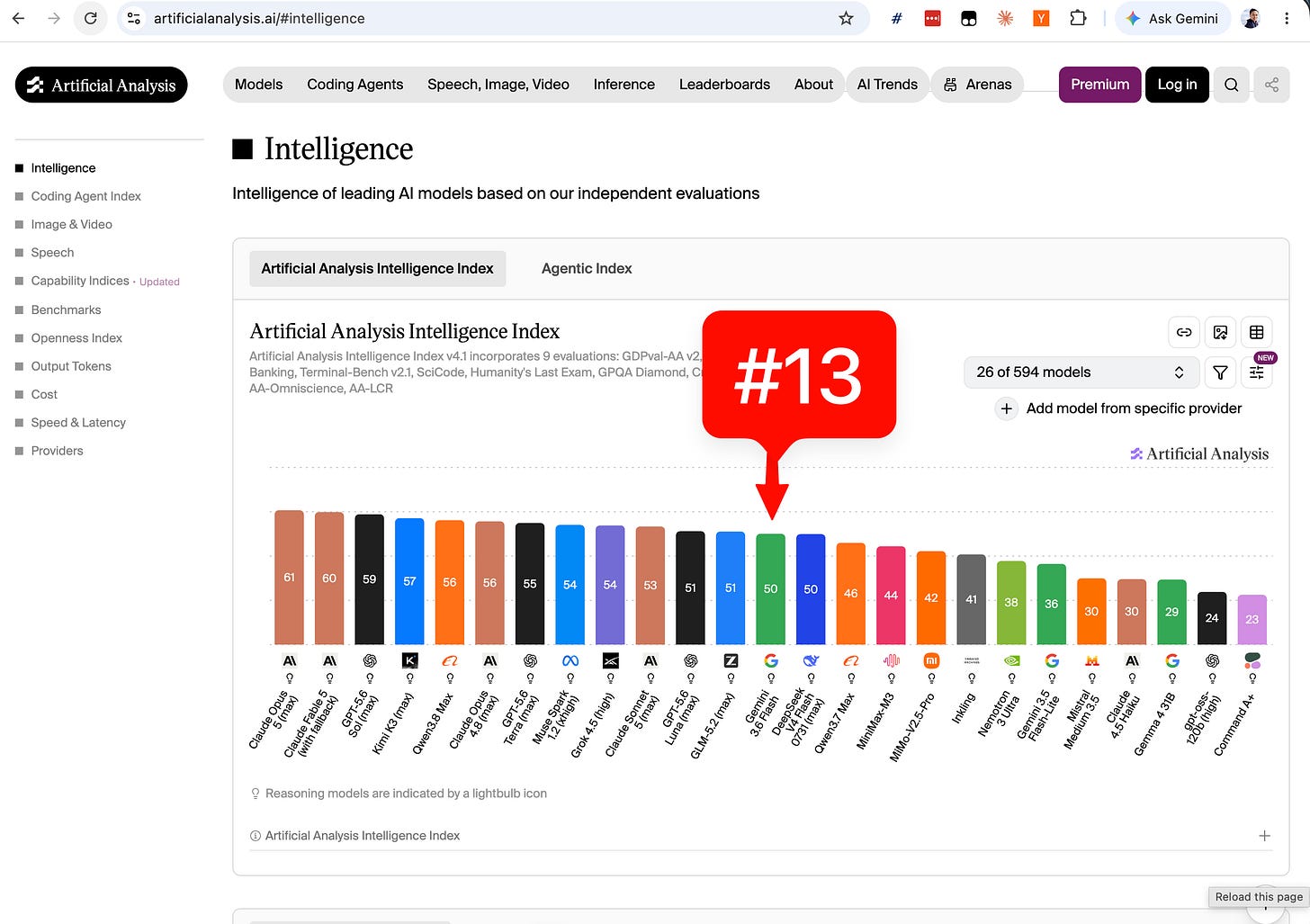Click Add model from specific provider
The height and width of the screenshot is (924, 1310).
(1119, 408)
